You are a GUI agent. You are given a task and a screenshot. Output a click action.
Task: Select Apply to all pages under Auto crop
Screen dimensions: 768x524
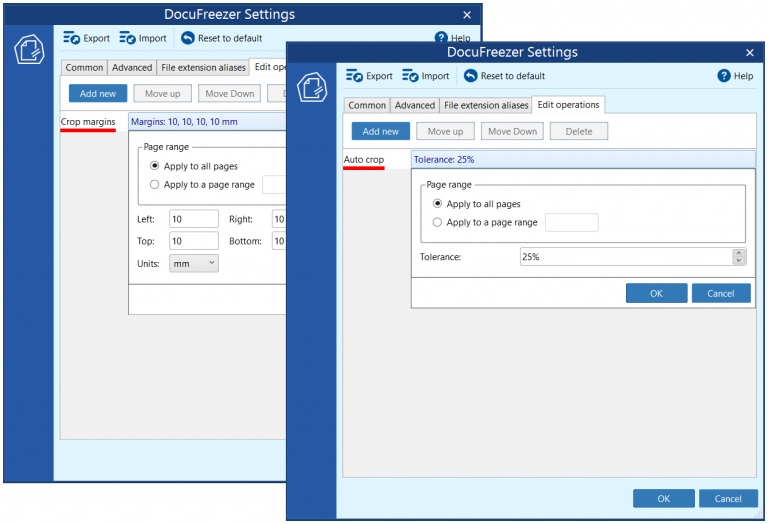[437, 204]
